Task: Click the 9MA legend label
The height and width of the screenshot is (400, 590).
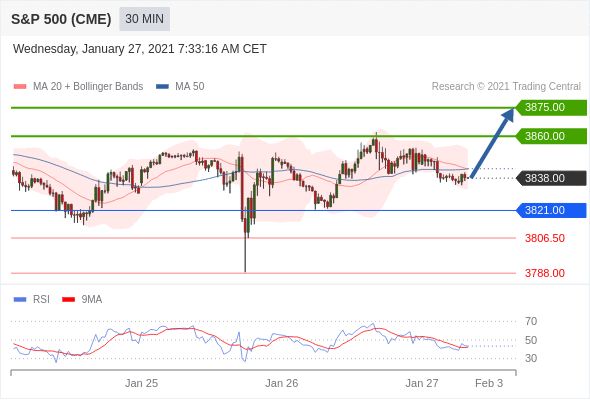Action: tap(92, 300)
